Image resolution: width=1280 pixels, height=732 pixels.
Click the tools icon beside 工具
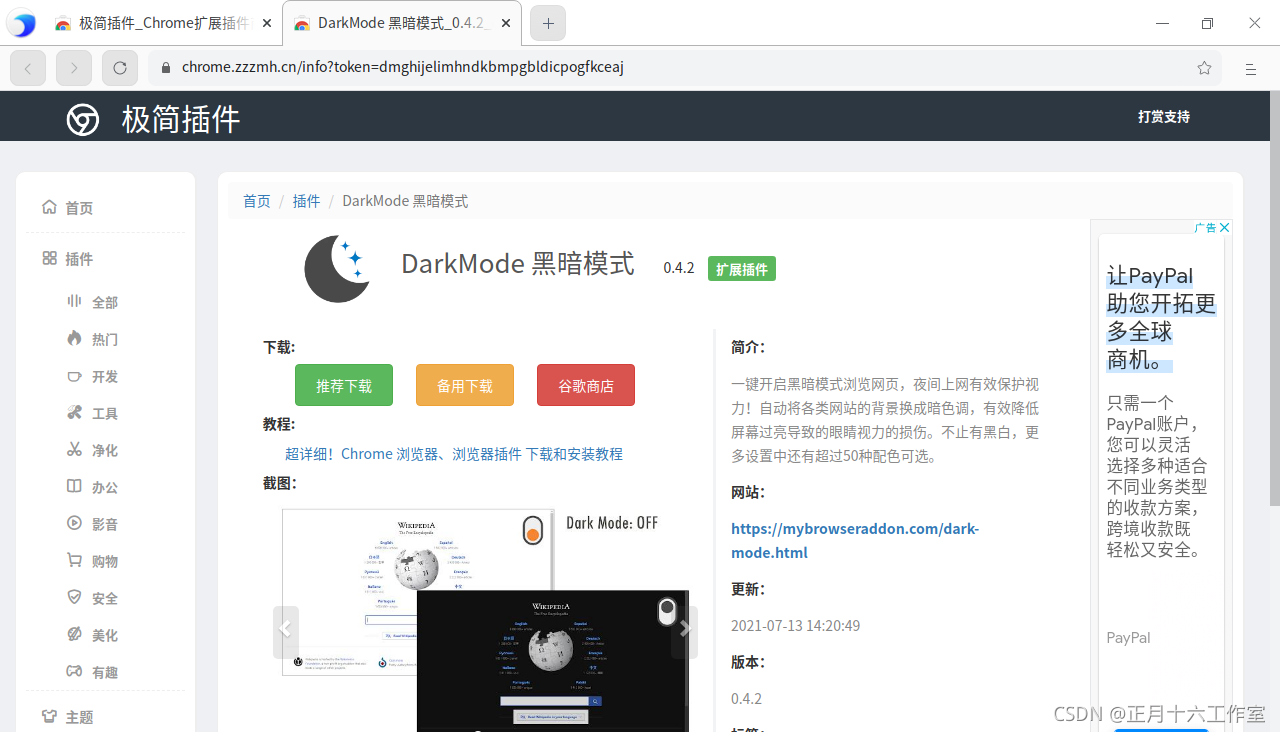74,412
